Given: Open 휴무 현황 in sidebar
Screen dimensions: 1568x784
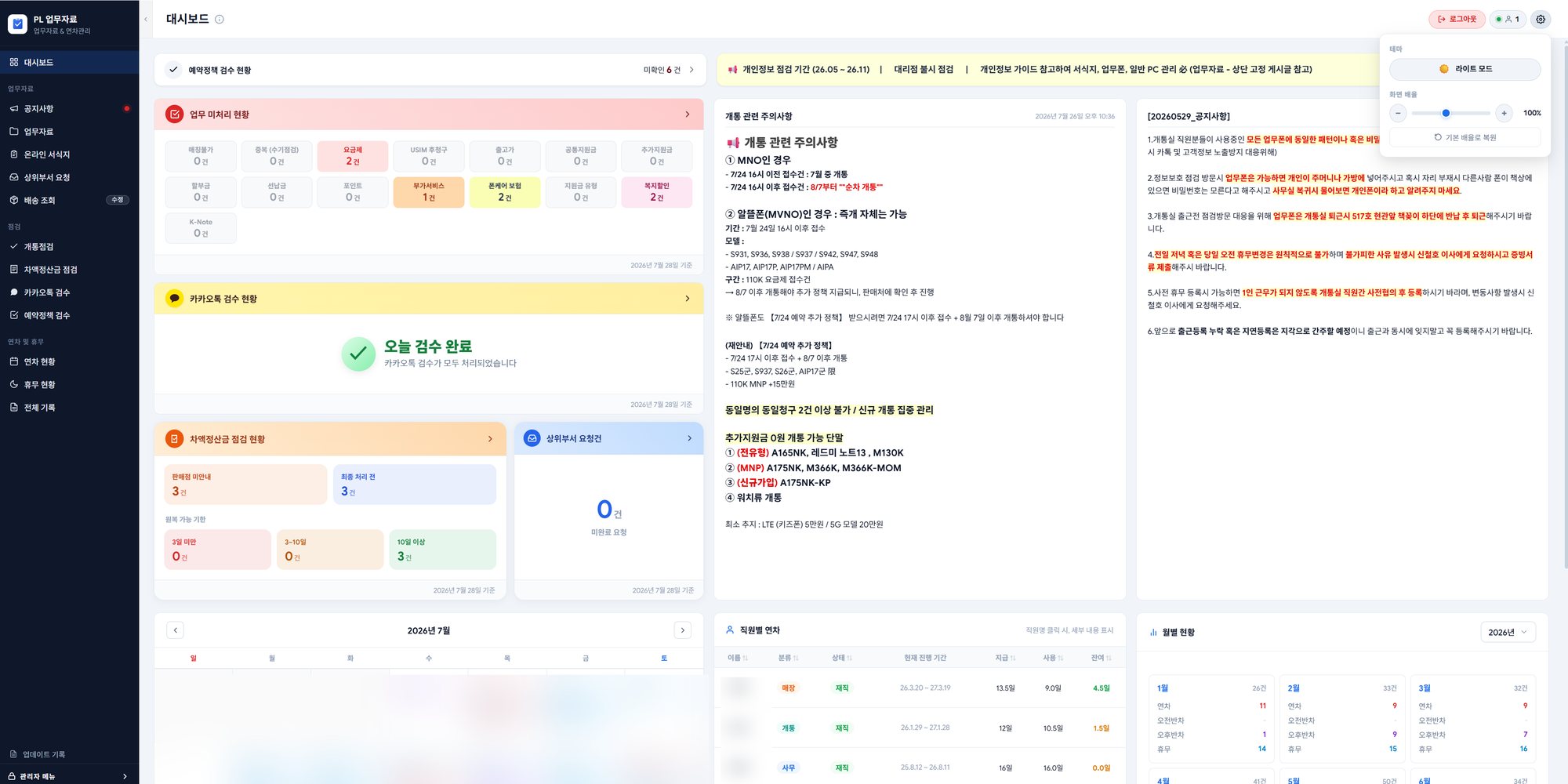Looking at the screenshot, I should point(69,384).
